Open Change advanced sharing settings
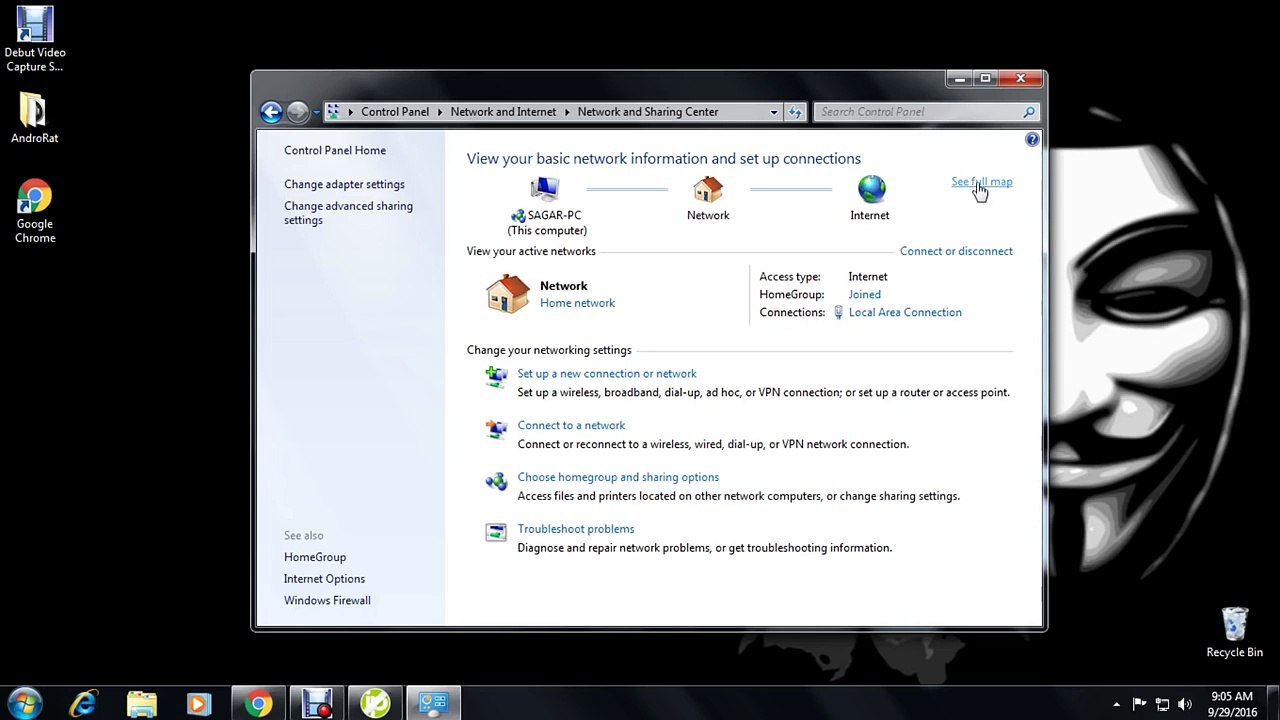 tap(348, 213)
